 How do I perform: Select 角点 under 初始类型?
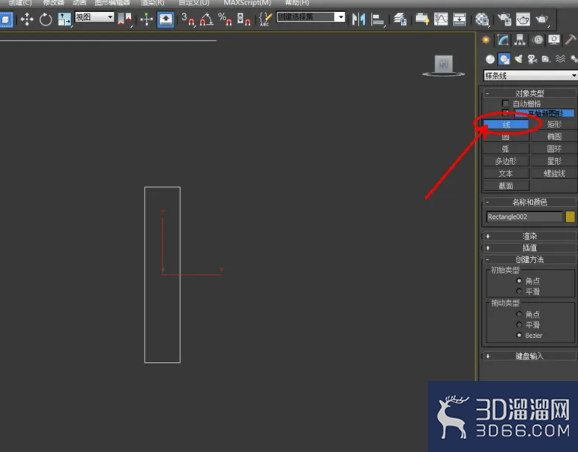pos(519,281)
